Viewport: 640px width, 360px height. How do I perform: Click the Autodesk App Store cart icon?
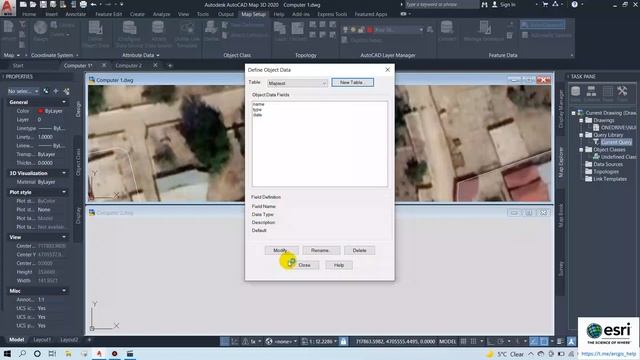click(545, 4)
